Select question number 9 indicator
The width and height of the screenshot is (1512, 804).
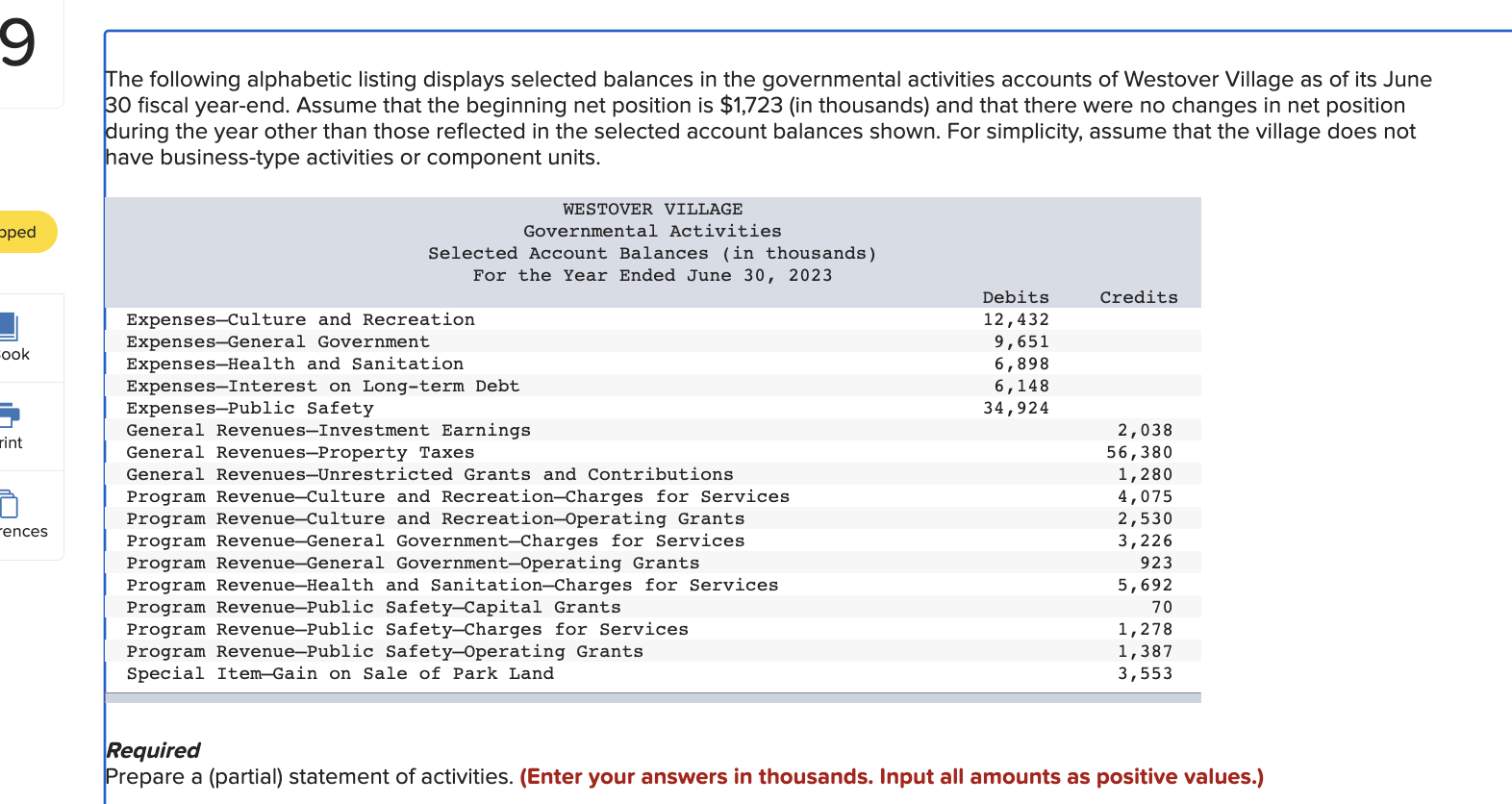point(17,42)
